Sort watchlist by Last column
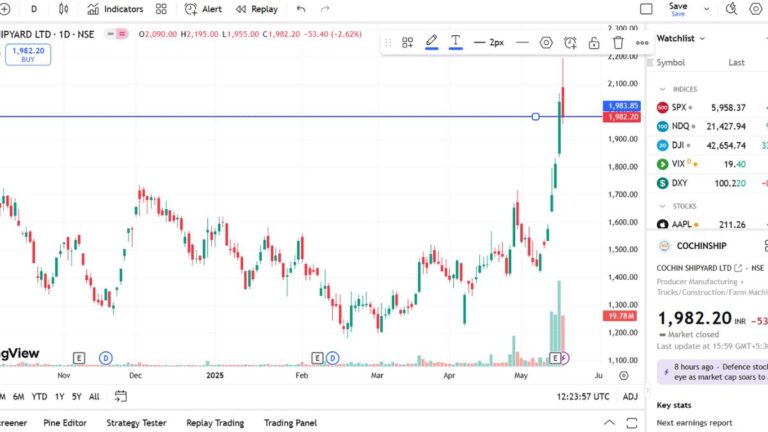This screenshot has width=768, height=432. (x=736, y=62)
